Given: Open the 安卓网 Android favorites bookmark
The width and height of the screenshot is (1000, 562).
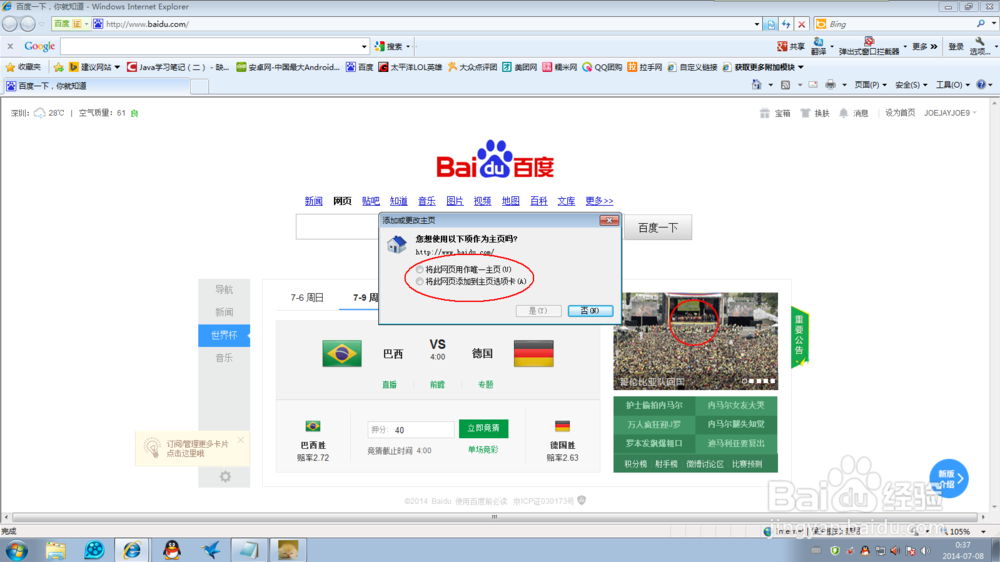Looking at the screenshot, I should (288, 67).
